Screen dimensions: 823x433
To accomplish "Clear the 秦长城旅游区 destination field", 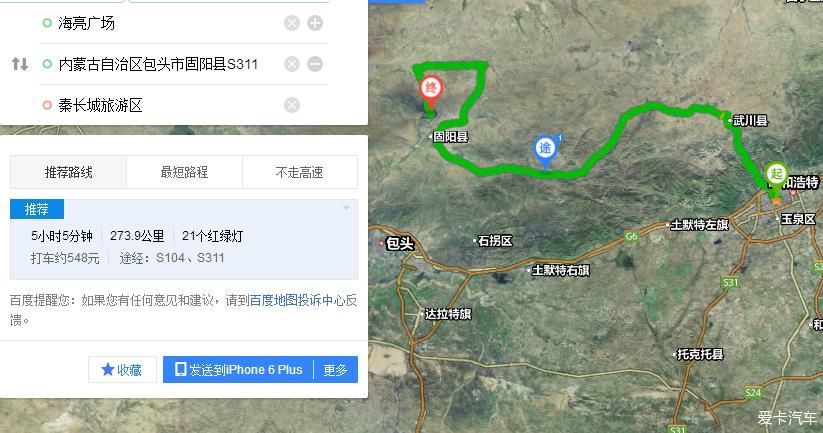I will [x=292, y=105].
